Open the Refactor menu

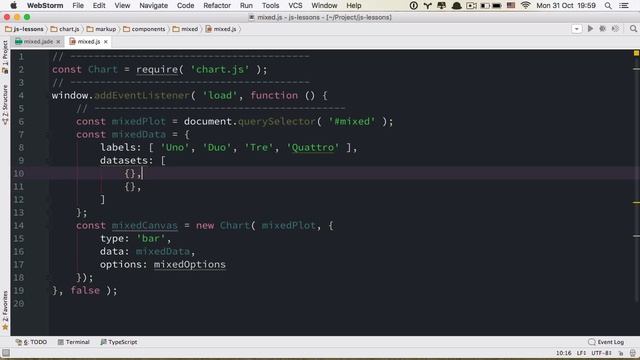click(x=217, y=5)
